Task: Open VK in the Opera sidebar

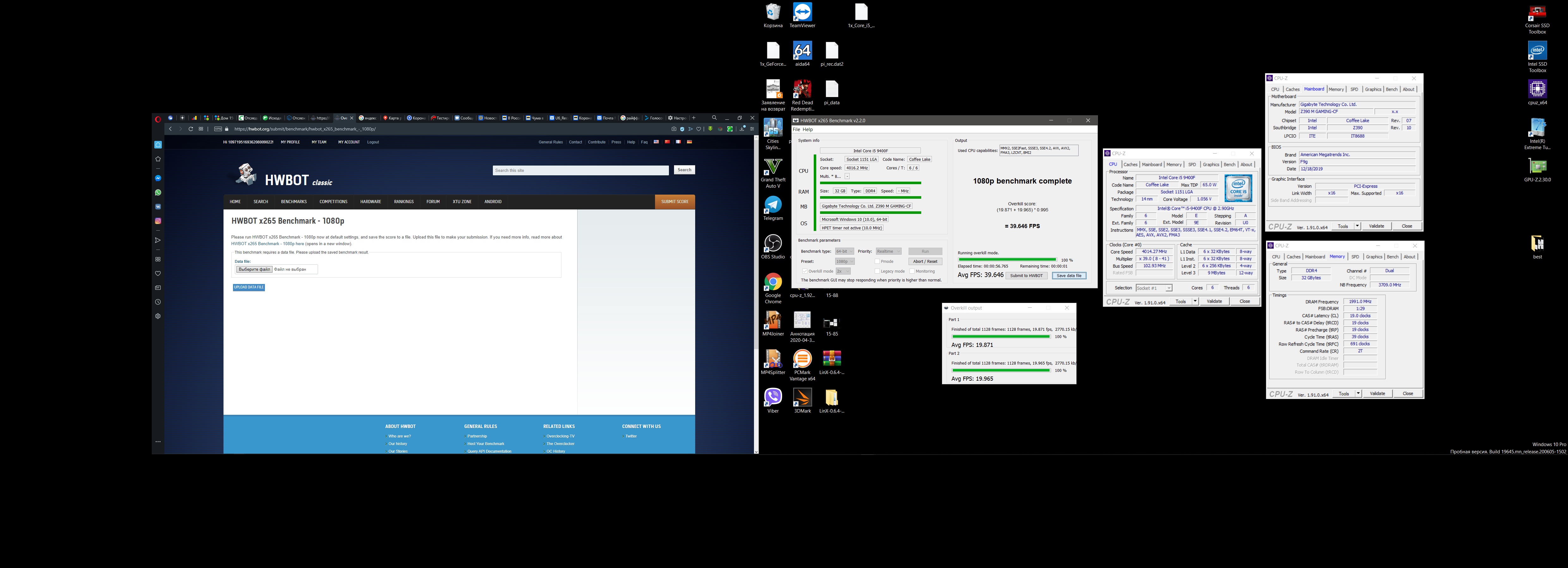Action: tap(158, 207)
